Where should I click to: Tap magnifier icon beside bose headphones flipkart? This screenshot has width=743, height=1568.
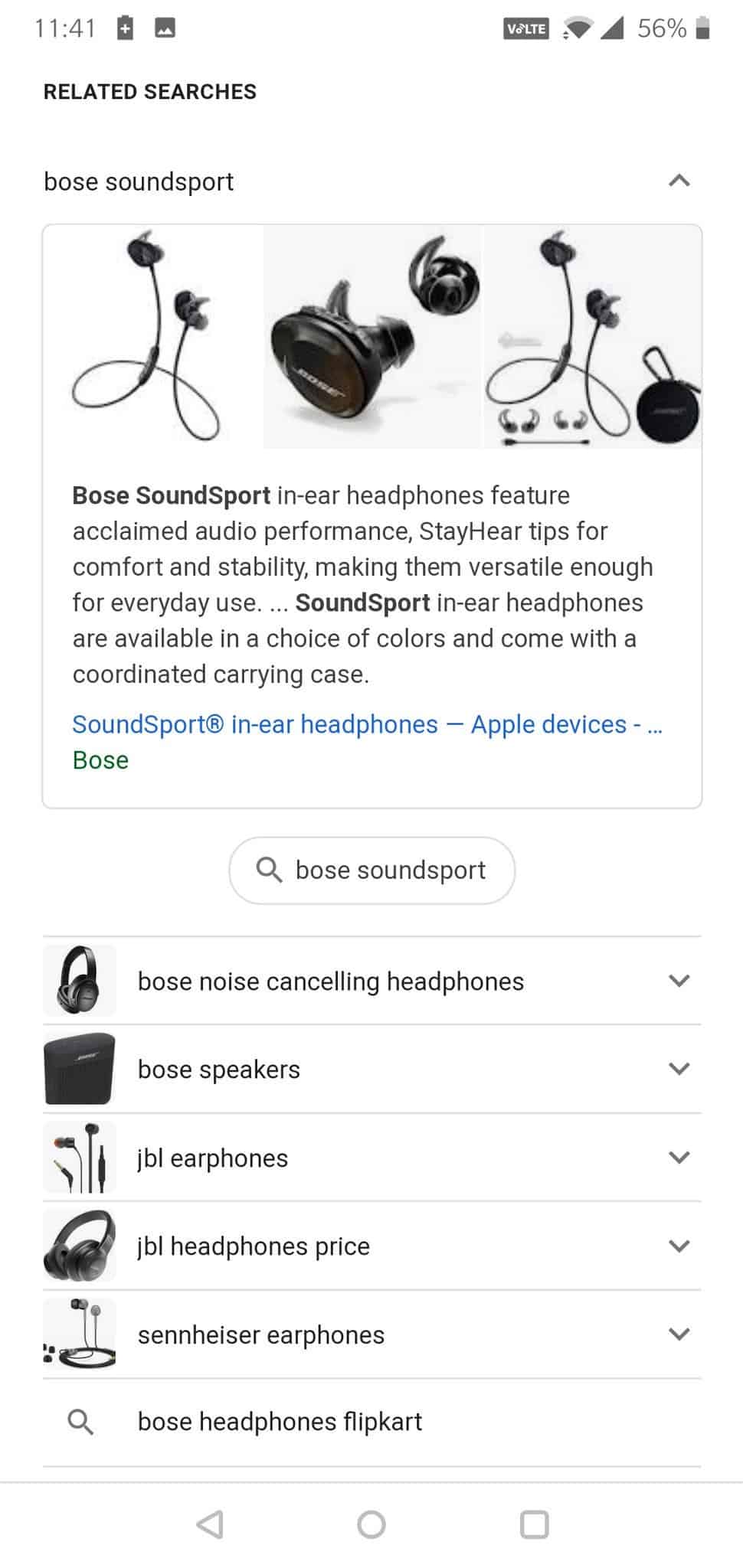pos(80,1422)
